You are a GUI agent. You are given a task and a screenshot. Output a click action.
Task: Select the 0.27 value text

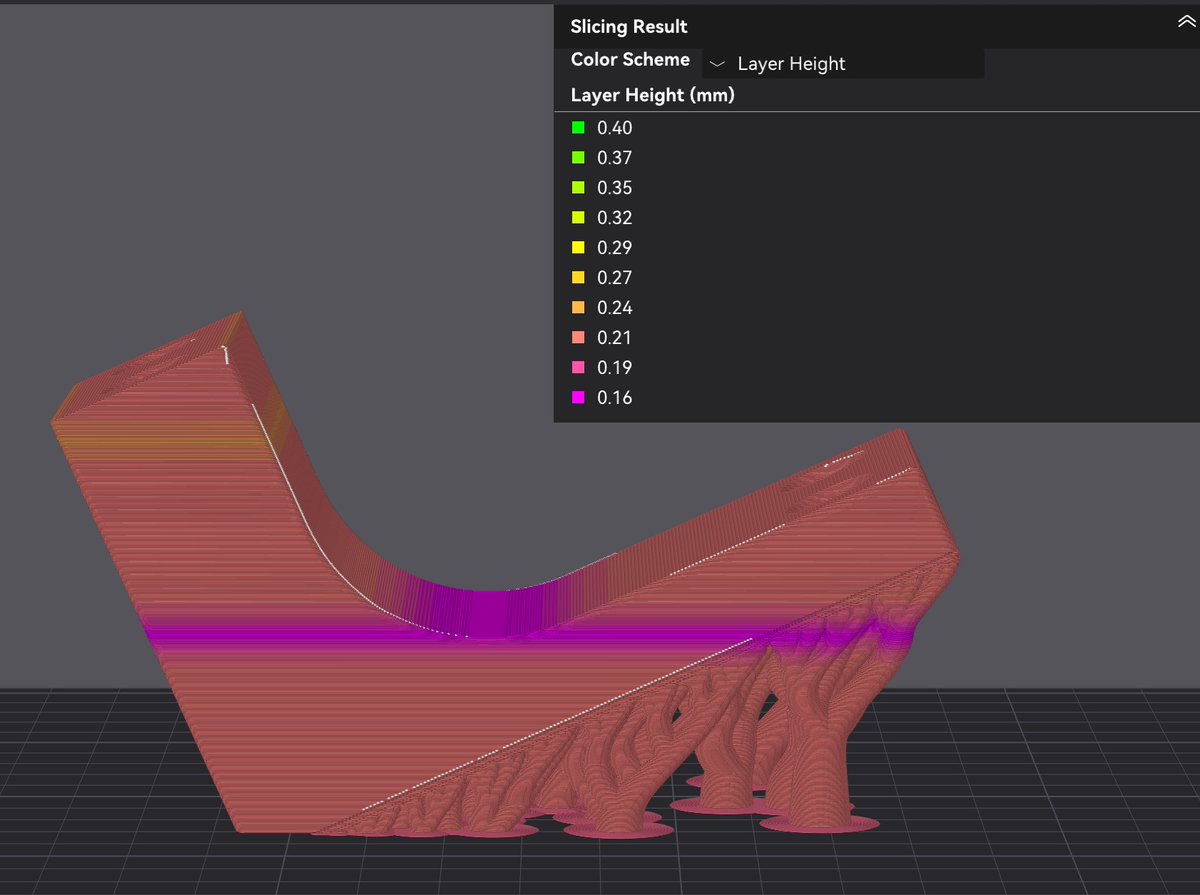(x=614, y=278)
